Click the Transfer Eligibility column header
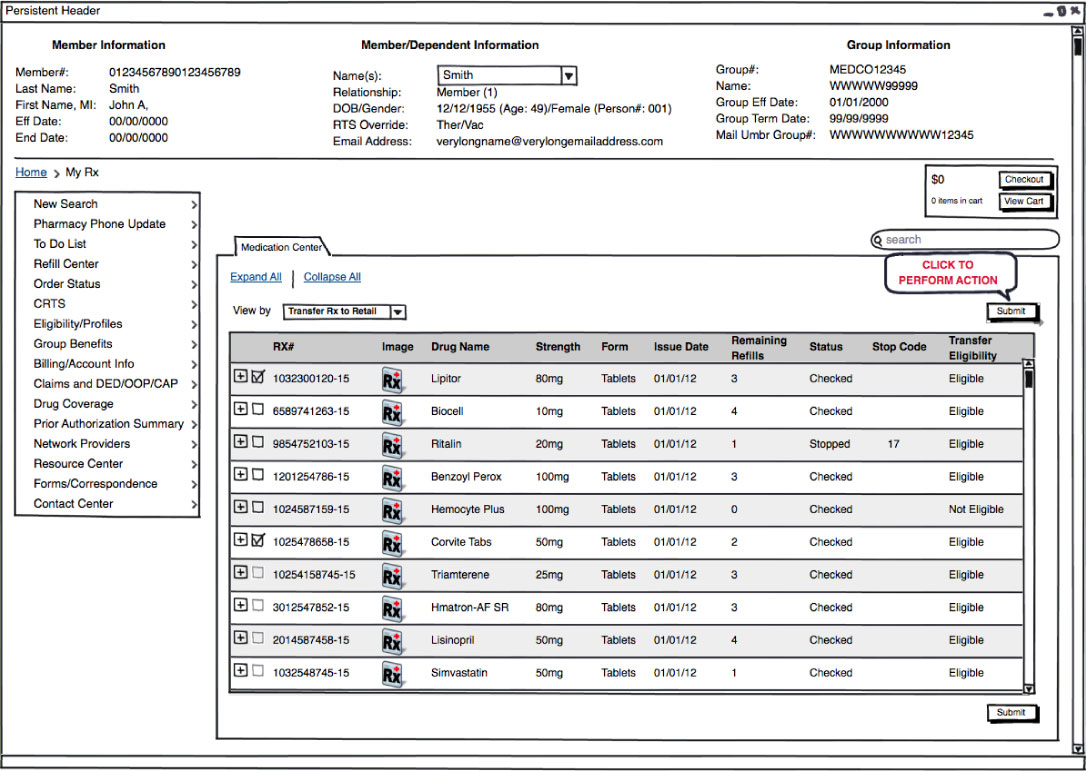The height and width of the screenshot is (771, 1087). pos(973,348)
